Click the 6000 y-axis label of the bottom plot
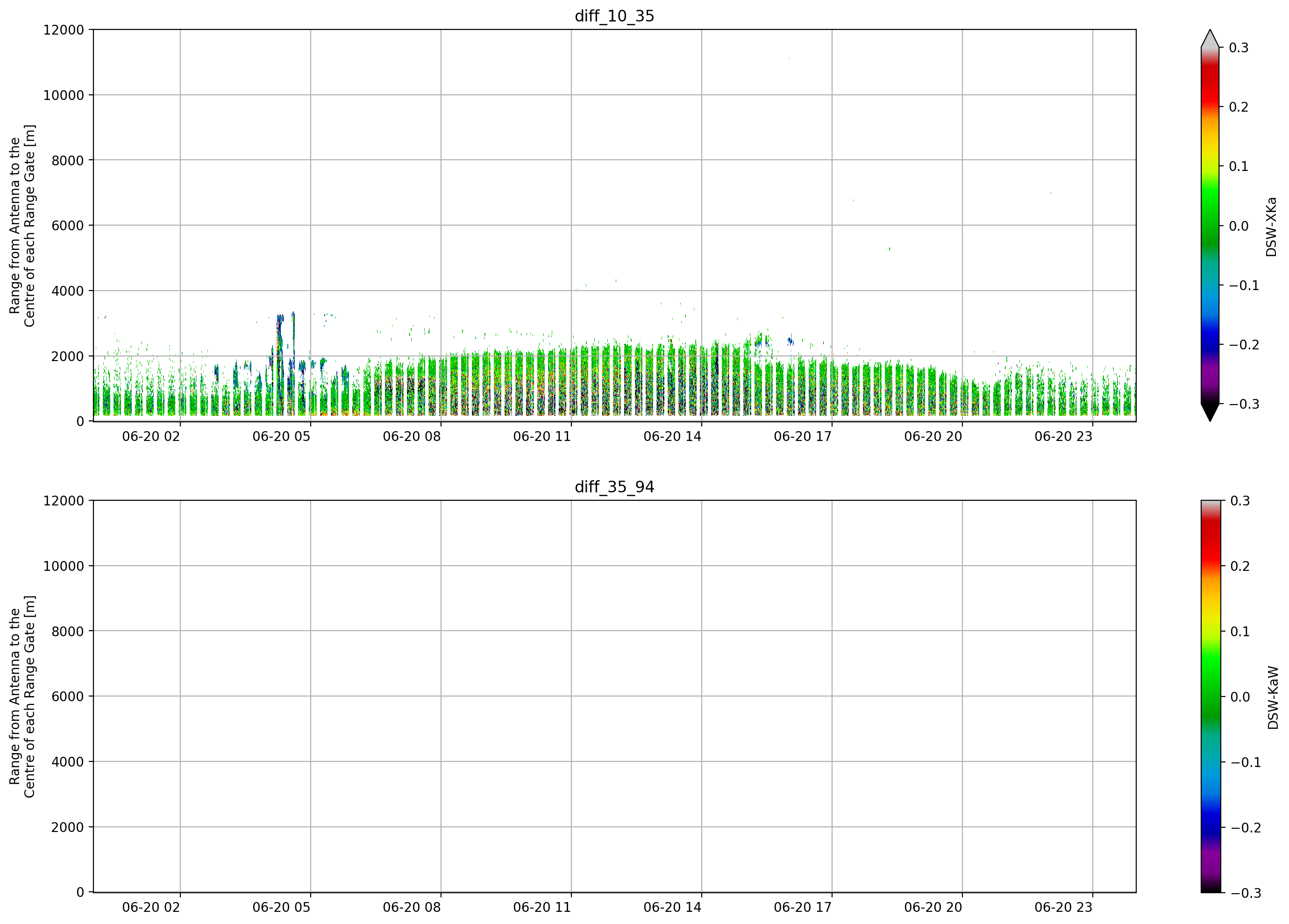 [x=68, y=696]
